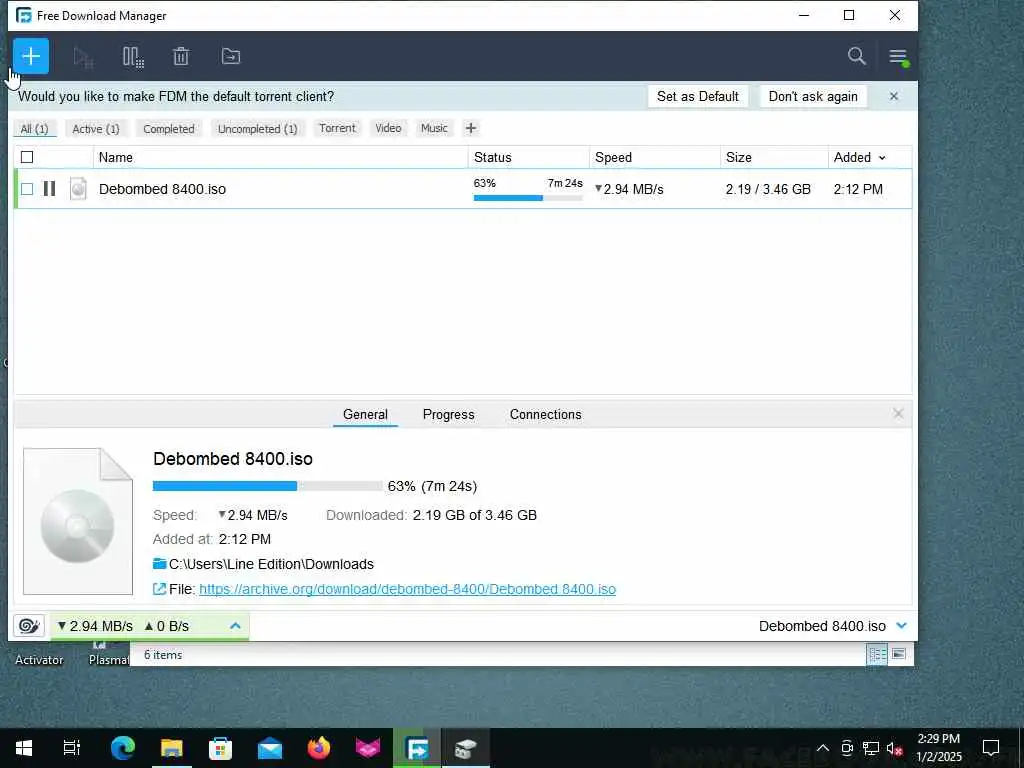The width and height of the screenshot is (1024, 768).
Task: Click the large disc thumbnail in details
Action: click(x=78, y=521)
